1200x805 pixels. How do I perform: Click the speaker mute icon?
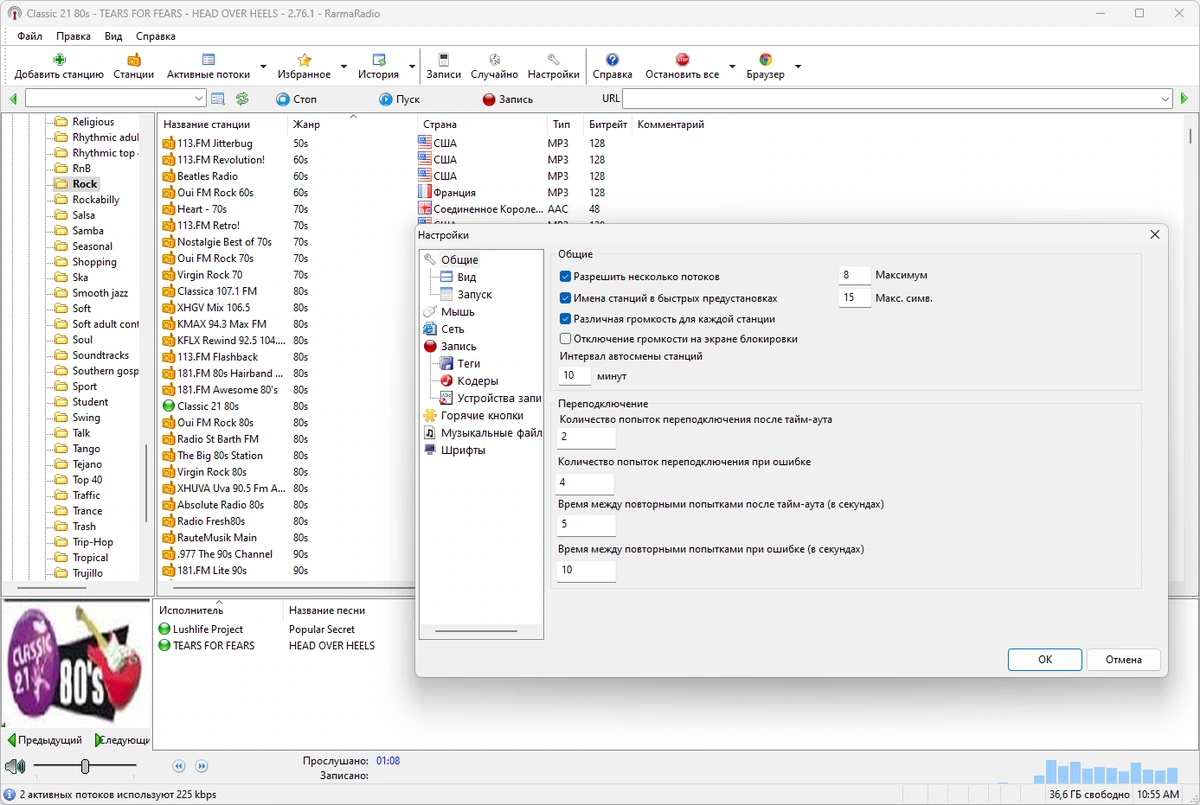point(14,766)
